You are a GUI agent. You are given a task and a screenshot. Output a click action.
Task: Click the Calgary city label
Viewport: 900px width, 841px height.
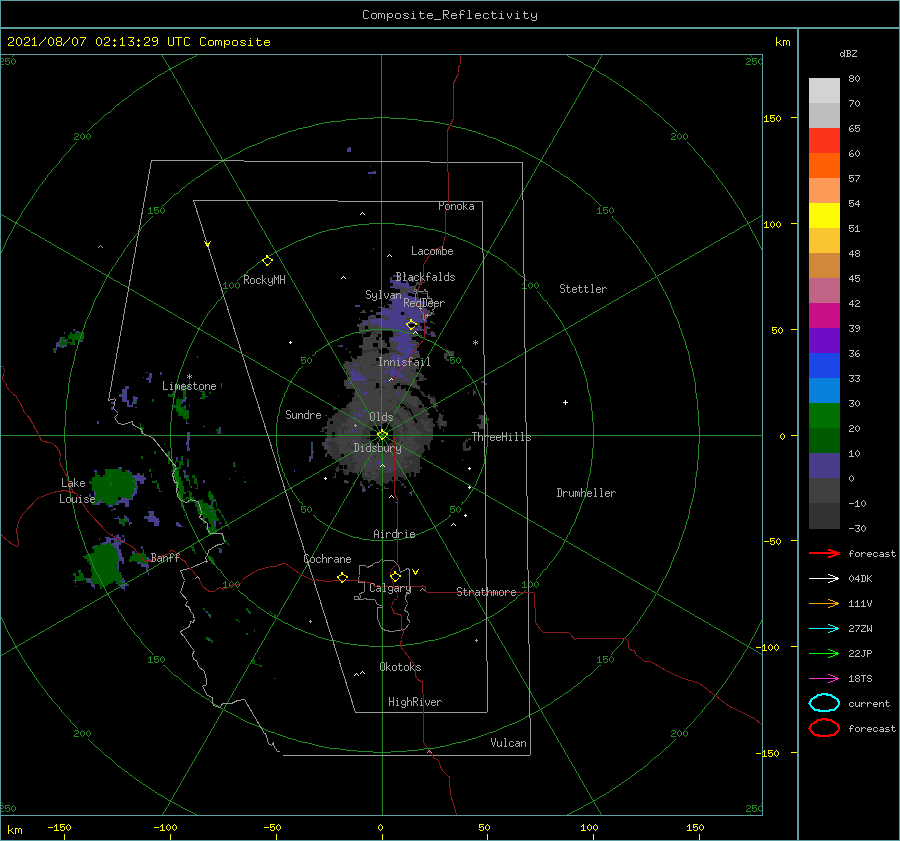(390, 588)
